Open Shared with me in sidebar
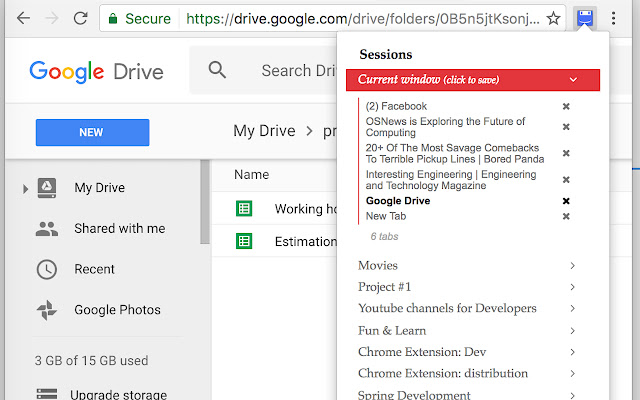The height and width of the screenshot is (400, 640). coord(119,228)
